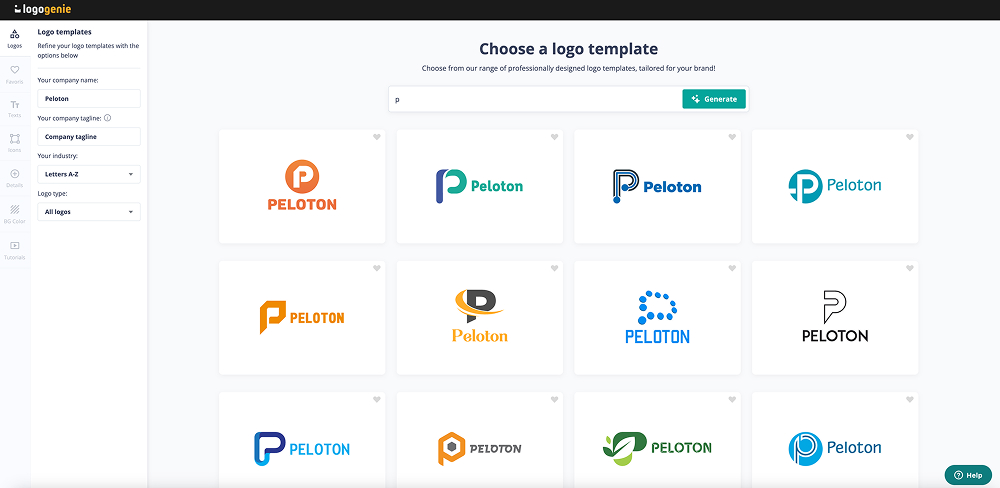Viewport: 1000px width, 488px height.
Task: Open the Icons sidebar tab
Action: (x=15, y=143)
